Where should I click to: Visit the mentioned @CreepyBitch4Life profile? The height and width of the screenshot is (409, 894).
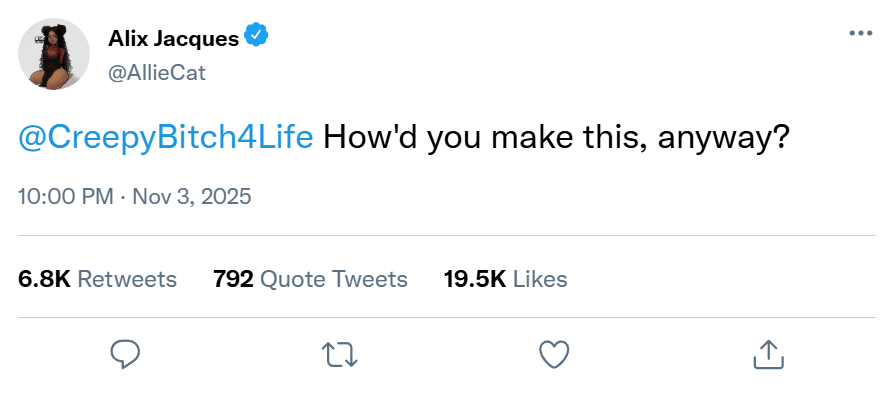click(x=166, y=138)
